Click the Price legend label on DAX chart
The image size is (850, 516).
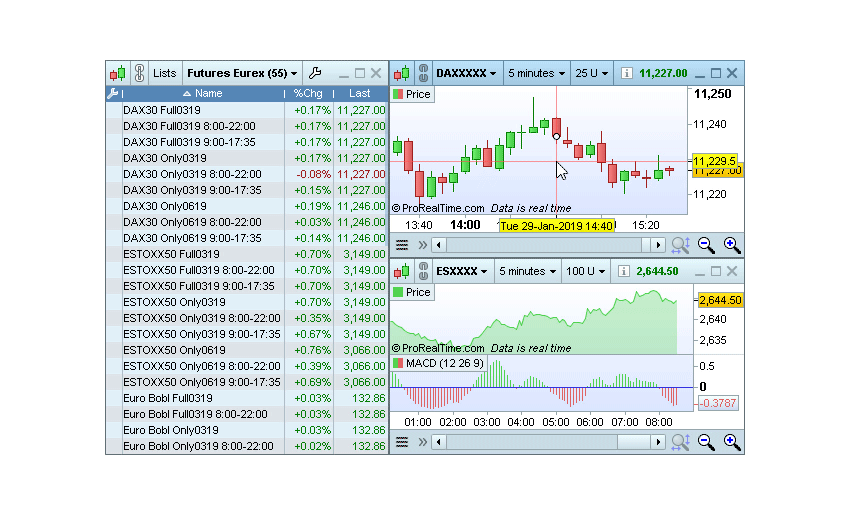pos(412,94)
